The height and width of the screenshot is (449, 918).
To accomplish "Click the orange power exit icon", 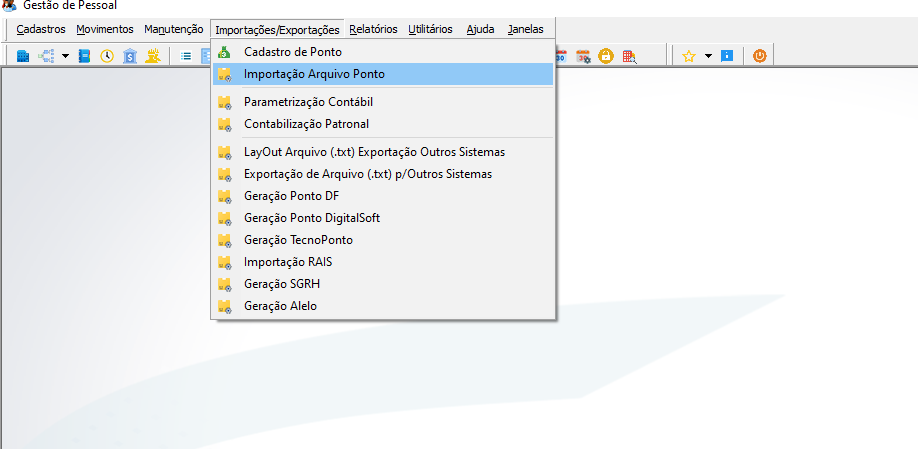I will (x=759, y=56).
